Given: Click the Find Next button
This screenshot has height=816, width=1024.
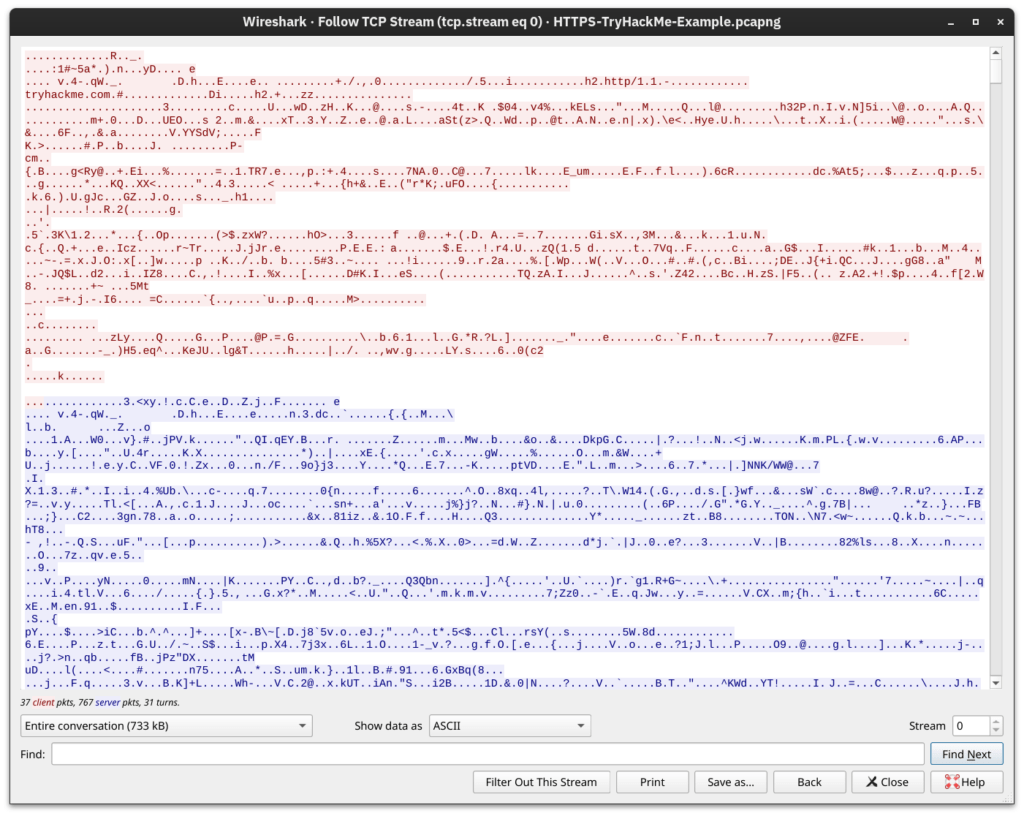Looking at the screenshot, I should (966, 754).
